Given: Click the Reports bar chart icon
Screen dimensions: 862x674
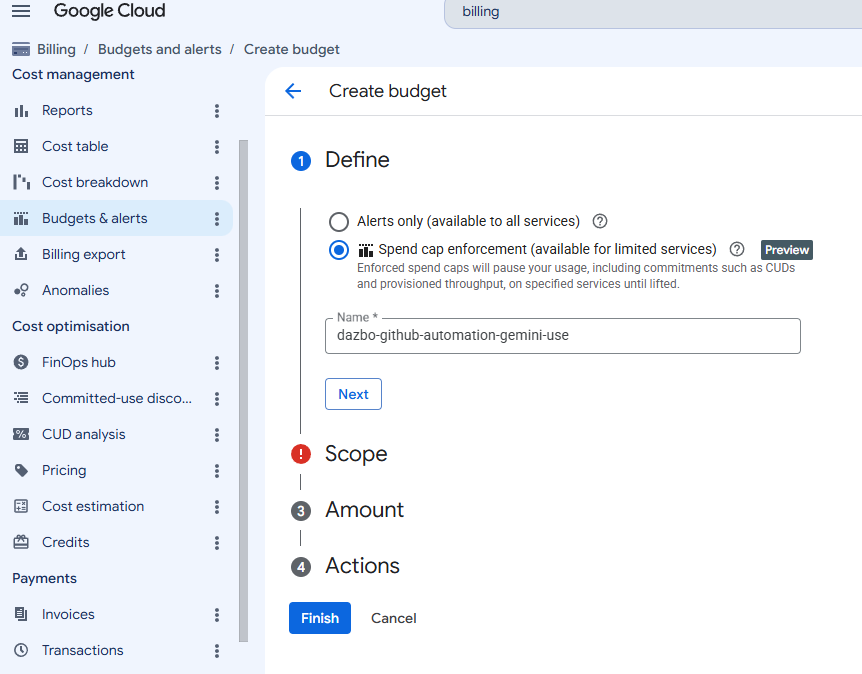Looking at the screenshot, I should 21,111.
